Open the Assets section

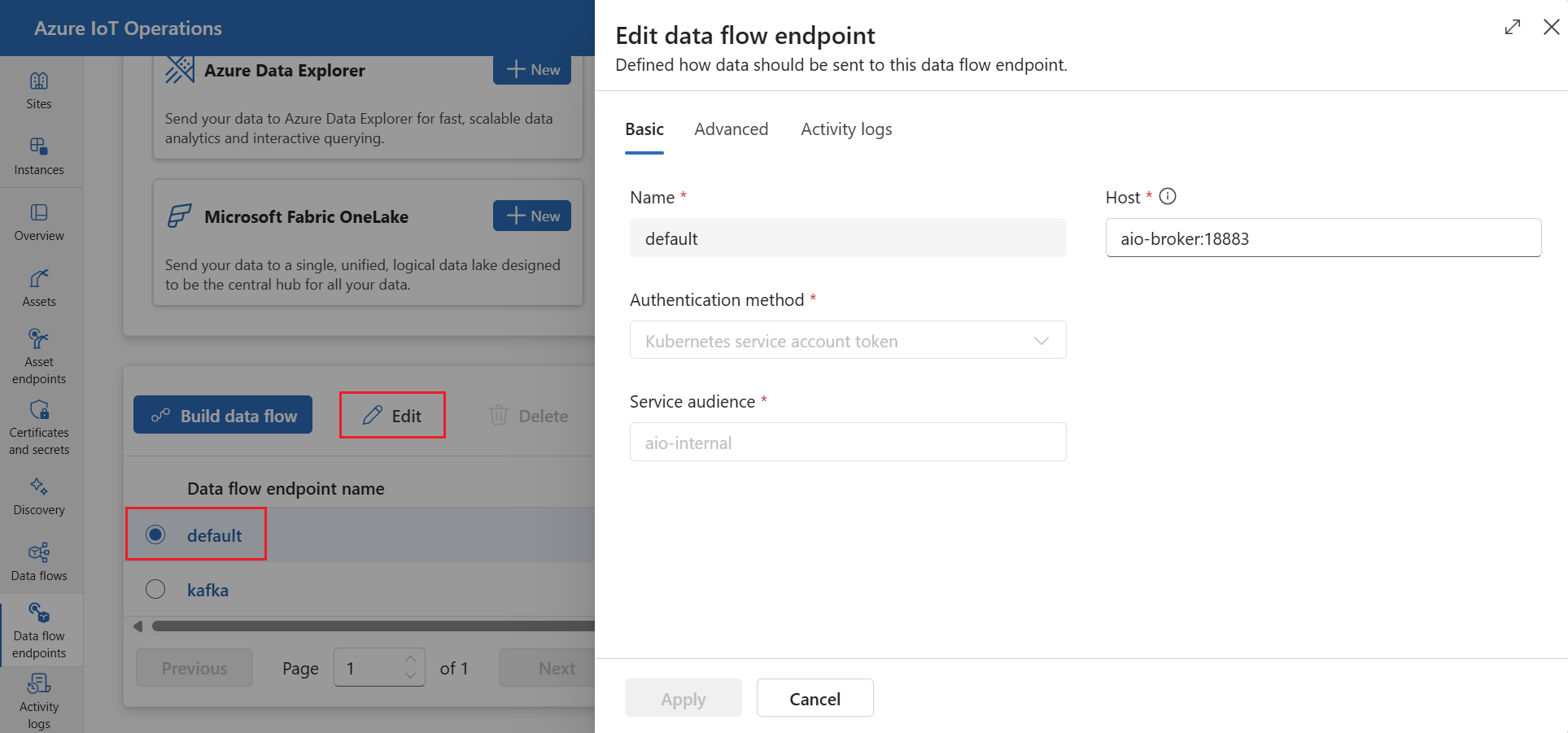point(38,286)
